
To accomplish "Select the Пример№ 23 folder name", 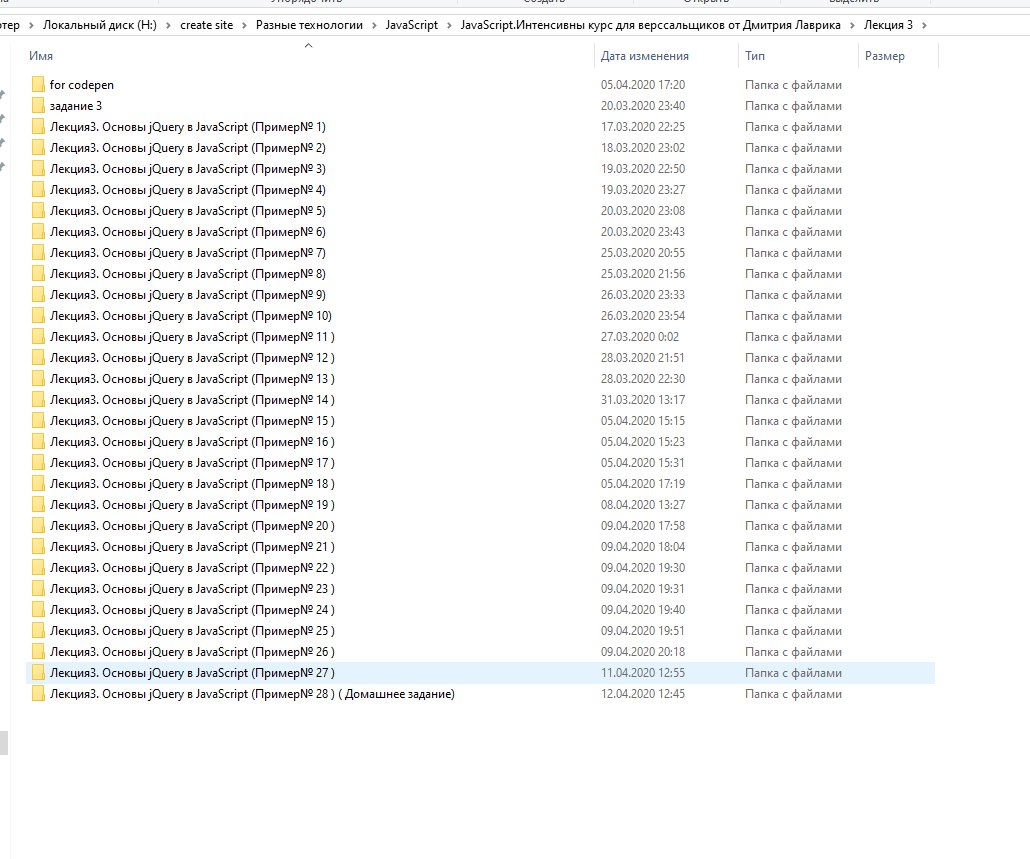I will click(192, 589).
